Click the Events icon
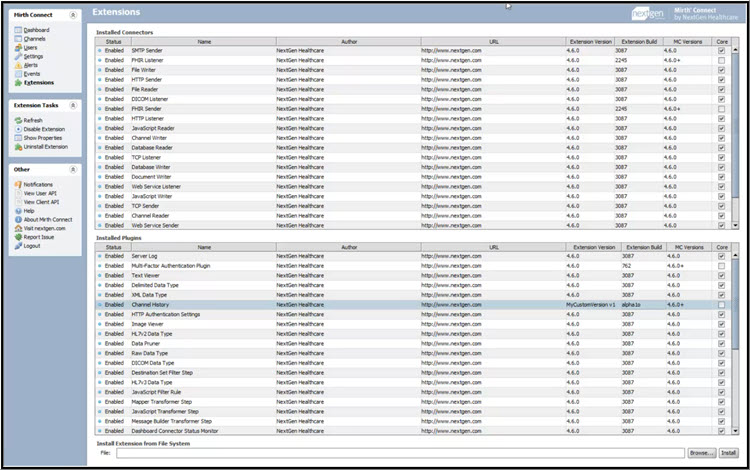The image size is (750, 470). 18,74
